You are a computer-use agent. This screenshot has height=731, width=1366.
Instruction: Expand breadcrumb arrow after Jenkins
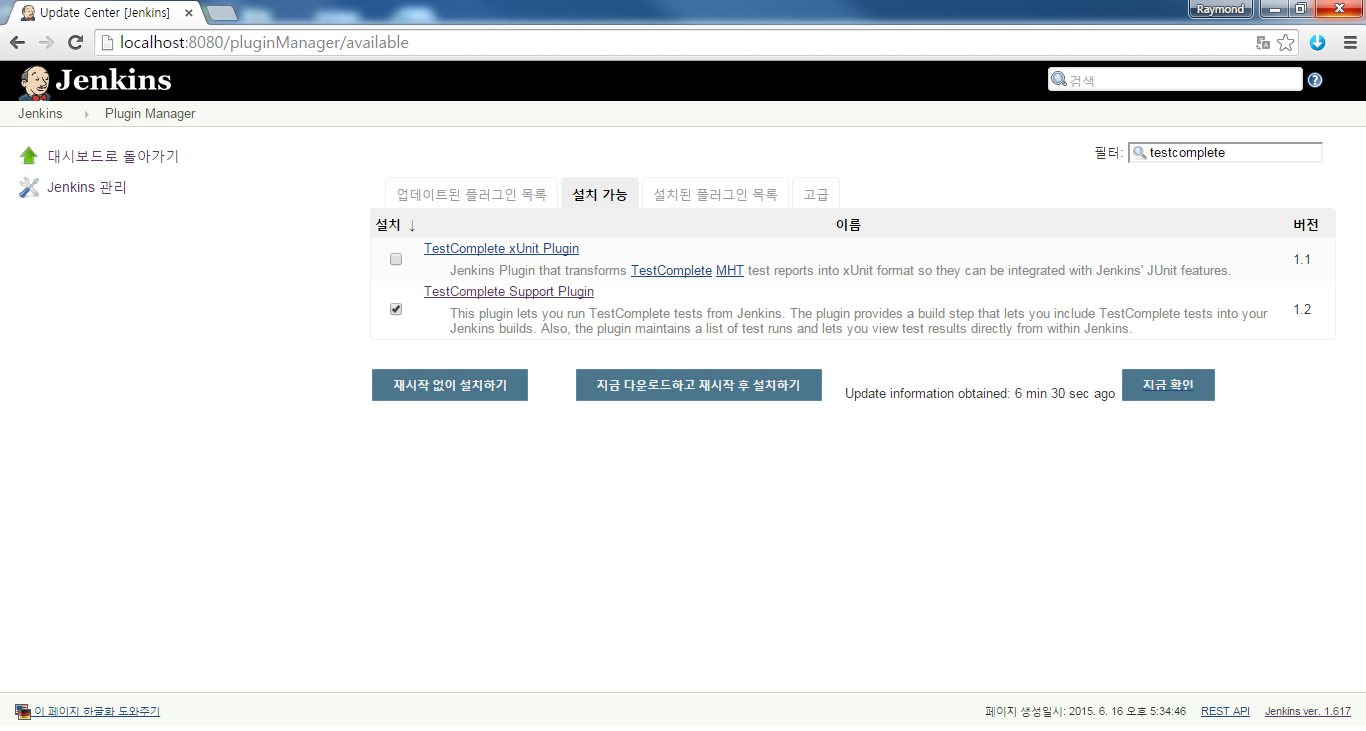coord(87,114)
